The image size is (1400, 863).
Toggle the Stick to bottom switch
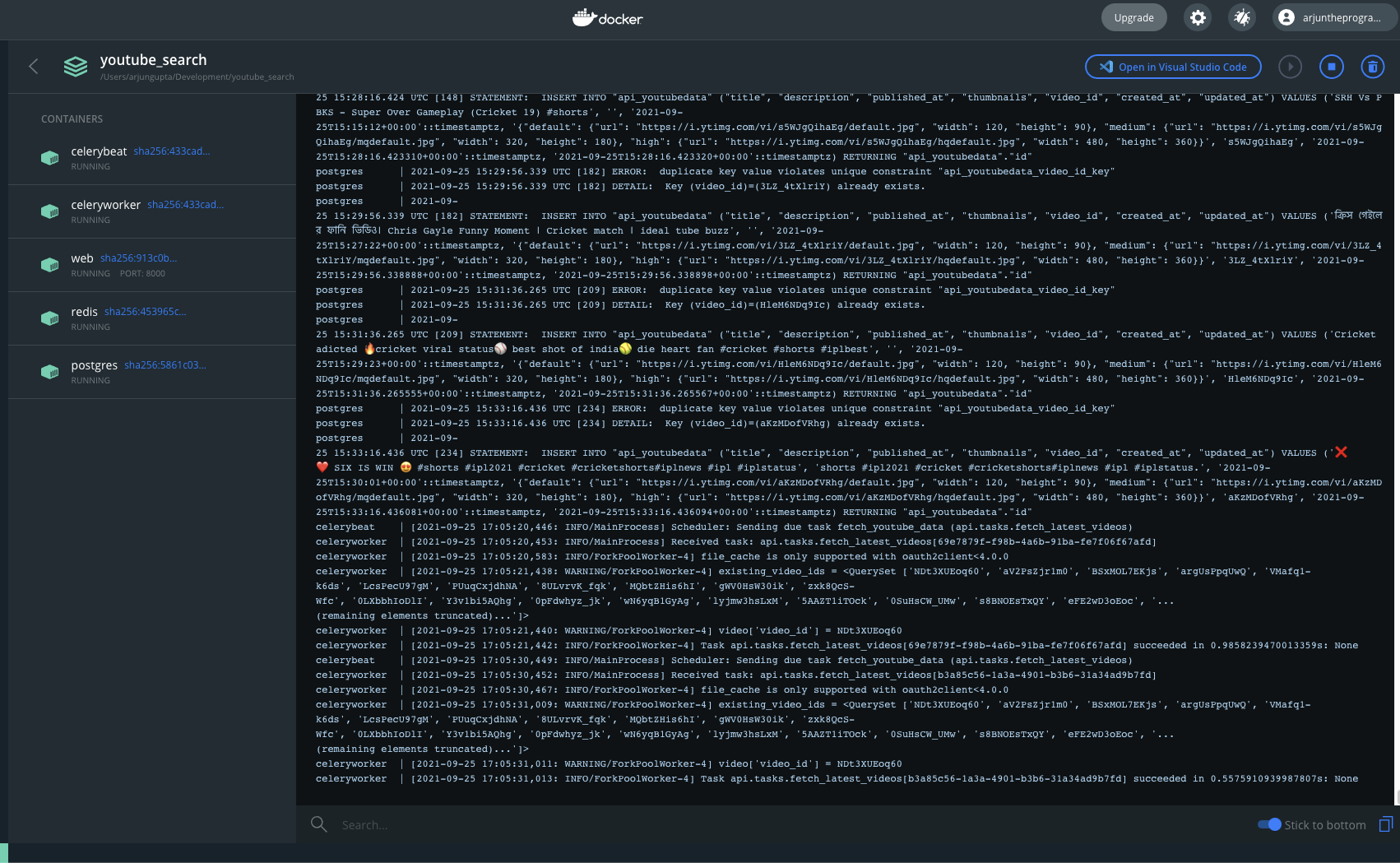point(1269,824)
